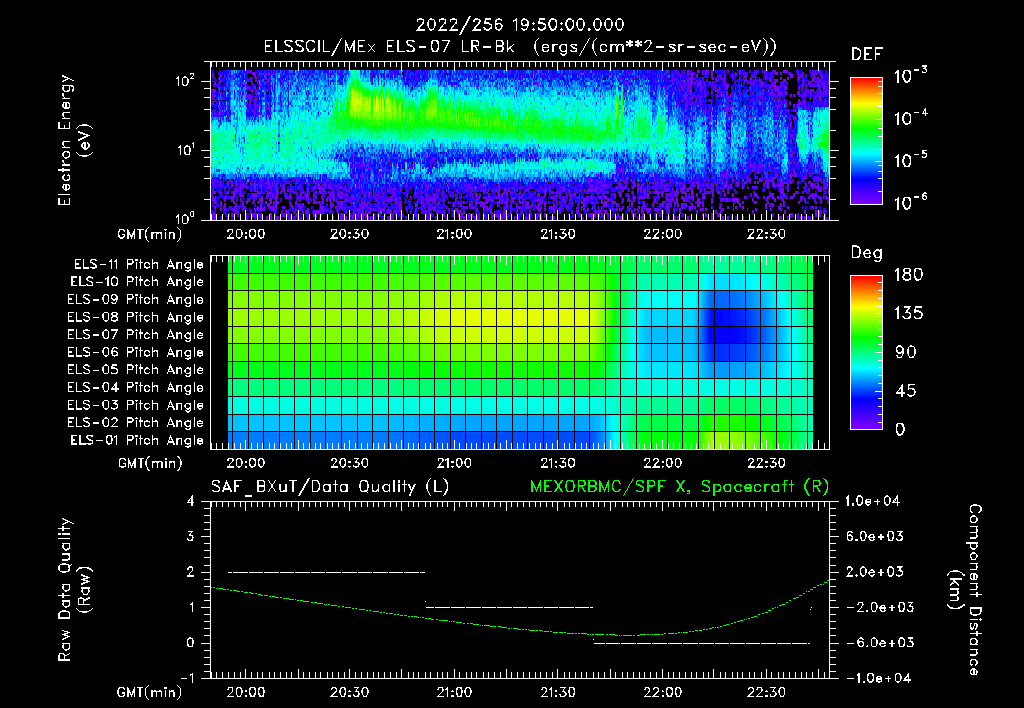Click the 10^0 tick on the energy axis
Image resolution: width=1024 pixels, height=708 pixels.
point(186,218)
